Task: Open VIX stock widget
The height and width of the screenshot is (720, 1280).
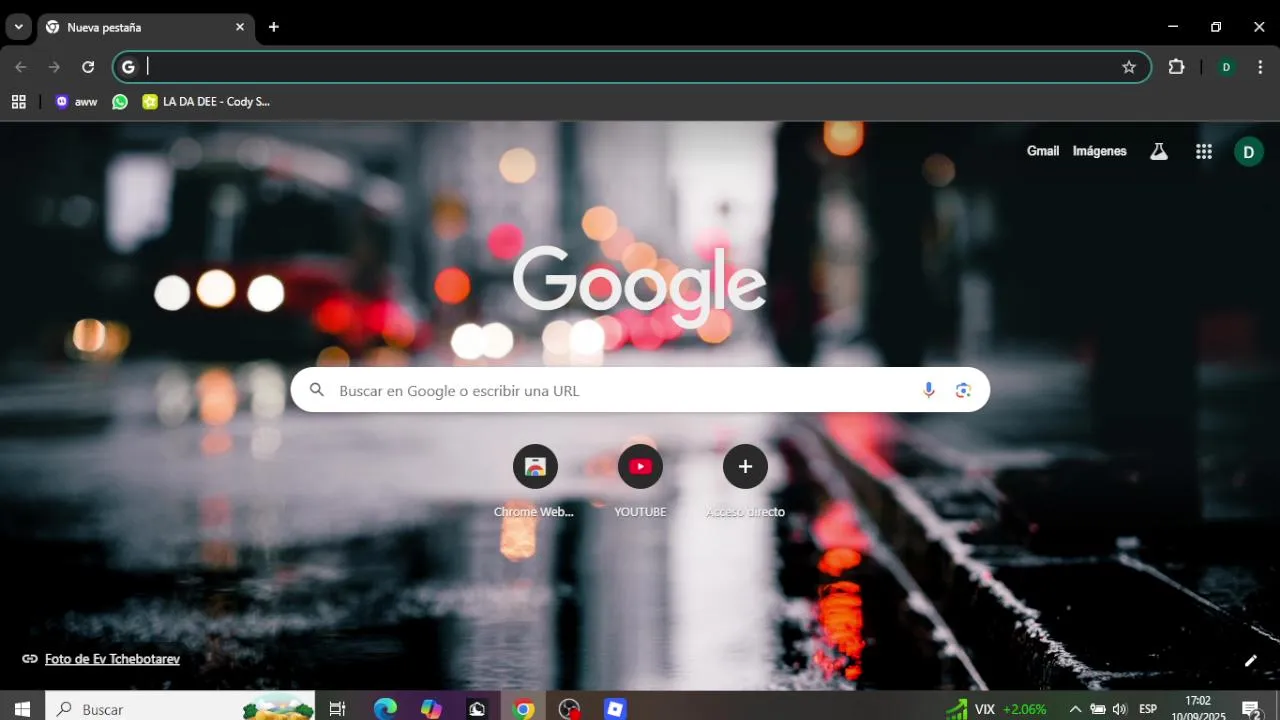Action: point(997,709)
